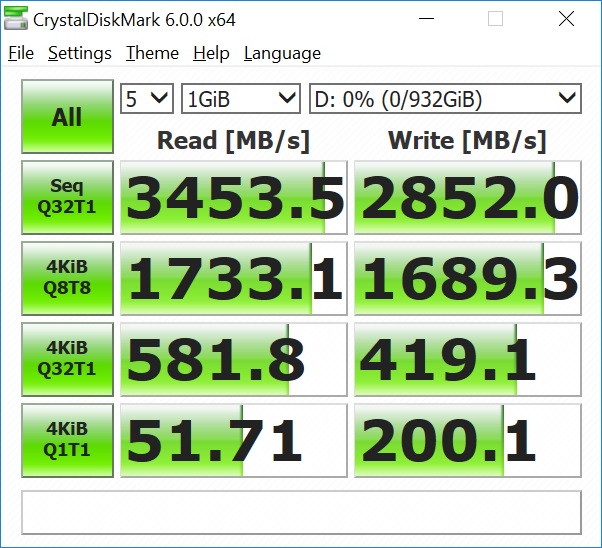Click the CrystalDiskMark app icon in title bar
Viewport: 602px width, 548px height.
coord(16,18)
